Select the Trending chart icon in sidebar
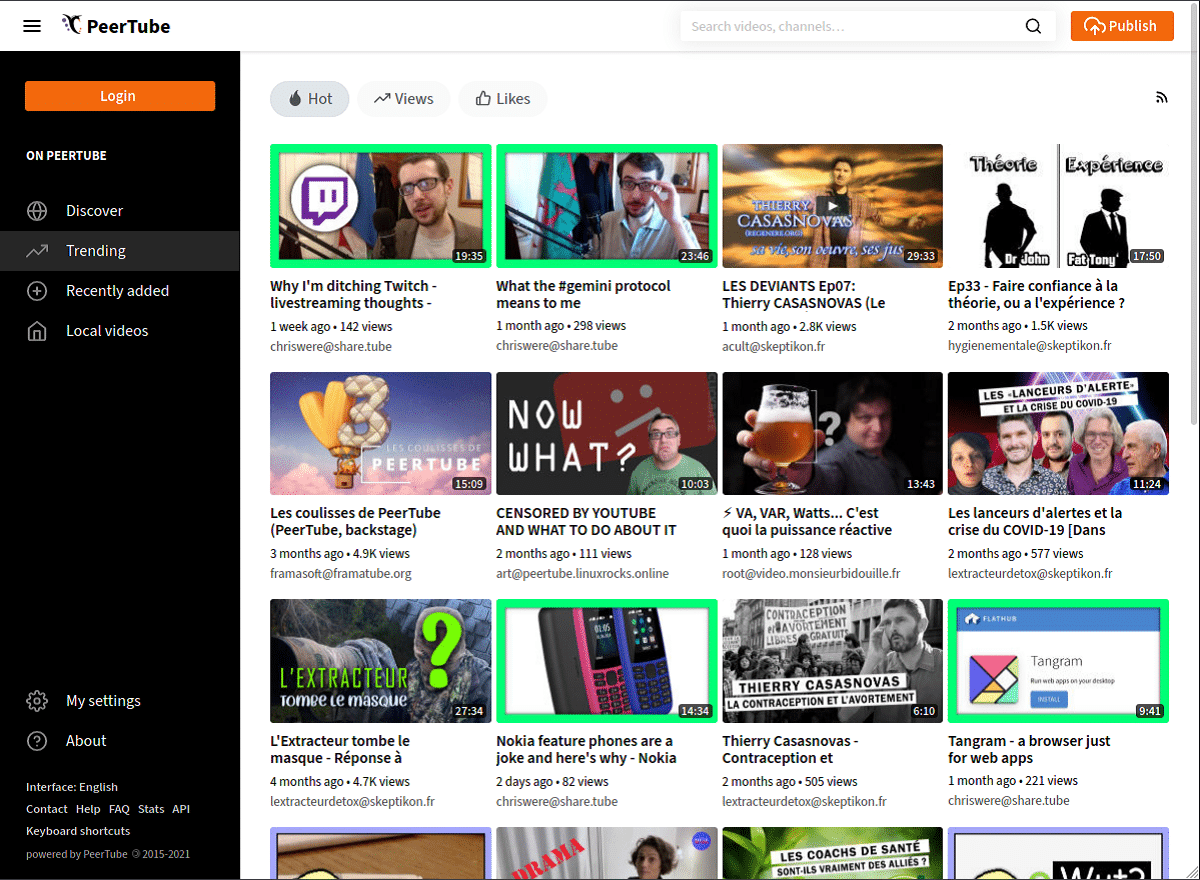The image size is (1200, 880). point(37,250)
